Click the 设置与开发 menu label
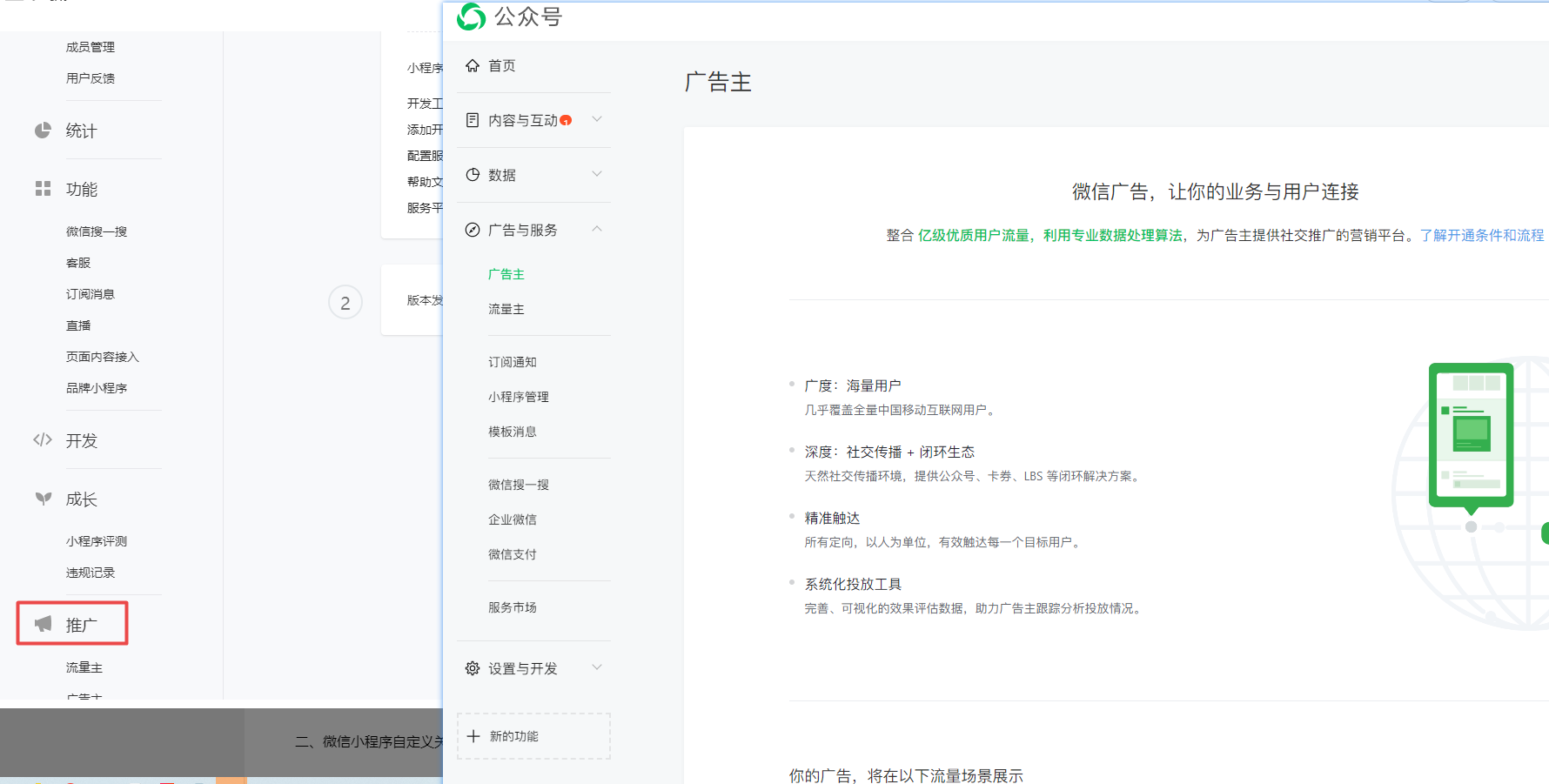The image size is (1549, 784). click(x=523, y=668)
